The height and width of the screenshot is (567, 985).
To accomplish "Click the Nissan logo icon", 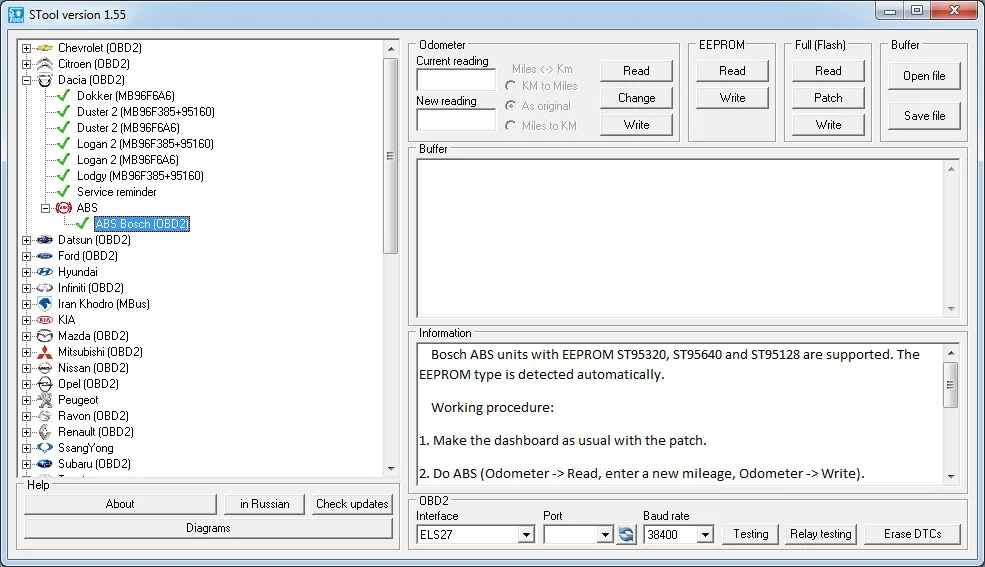I will 45,368.
